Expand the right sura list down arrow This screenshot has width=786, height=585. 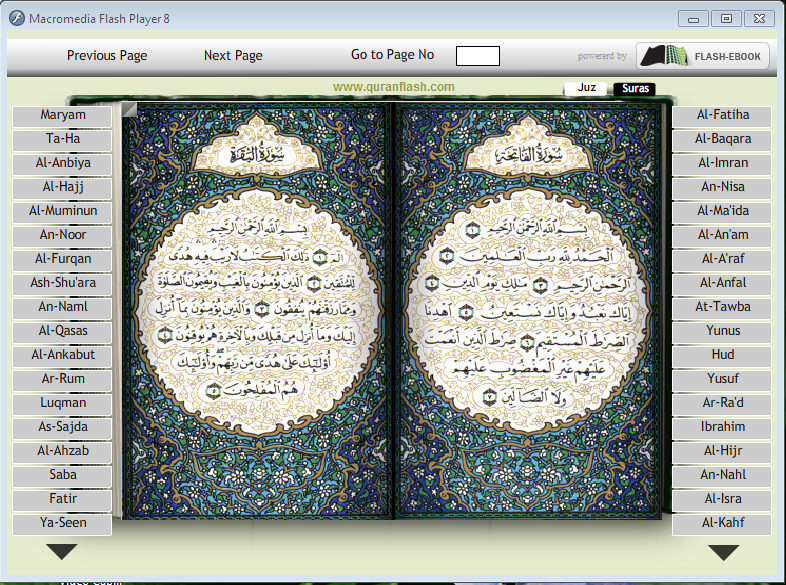pyautogui.click(x=723, y=552)
